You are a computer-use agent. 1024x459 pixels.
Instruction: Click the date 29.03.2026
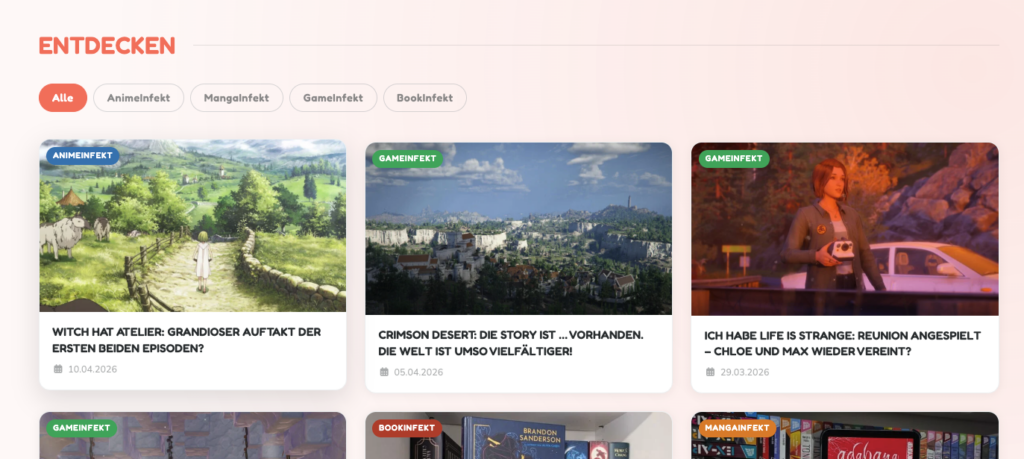(744, 372)
